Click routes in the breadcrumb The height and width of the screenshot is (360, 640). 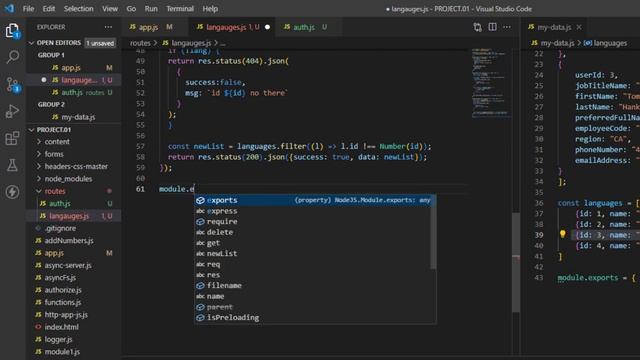140,43
